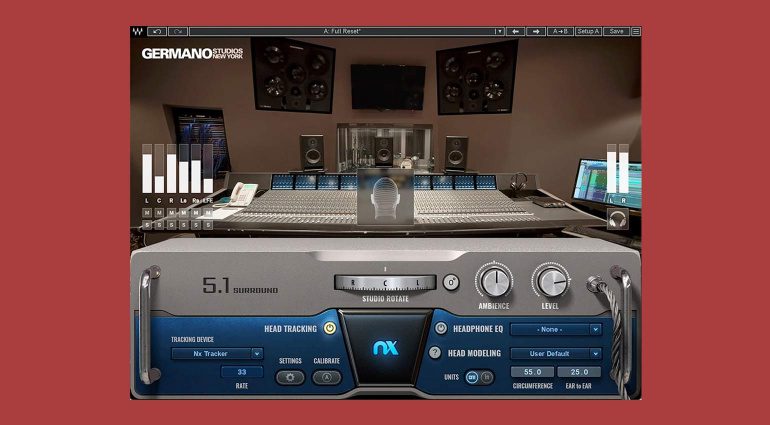Load the previous preset with left arrow
The height and width of the screenshot is (425, 770).
tap(515, 31)
